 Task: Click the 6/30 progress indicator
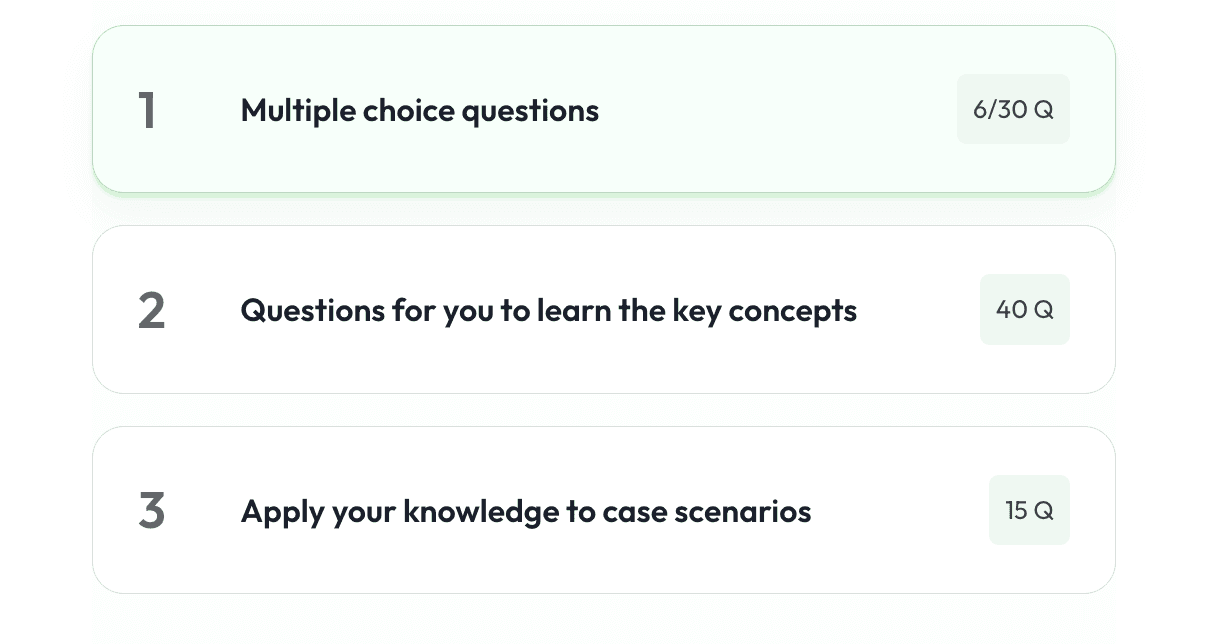(x=999, y=109)
